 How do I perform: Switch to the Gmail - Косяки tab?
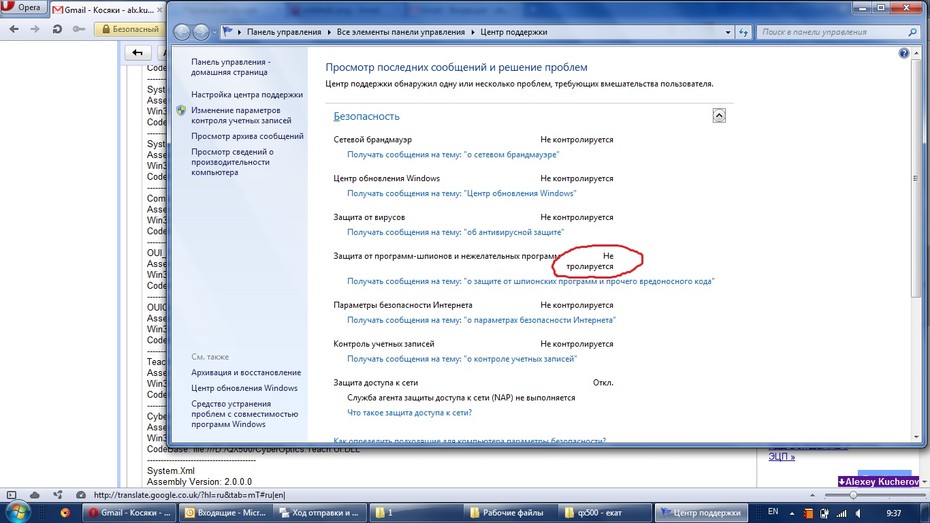click(106, 9)
